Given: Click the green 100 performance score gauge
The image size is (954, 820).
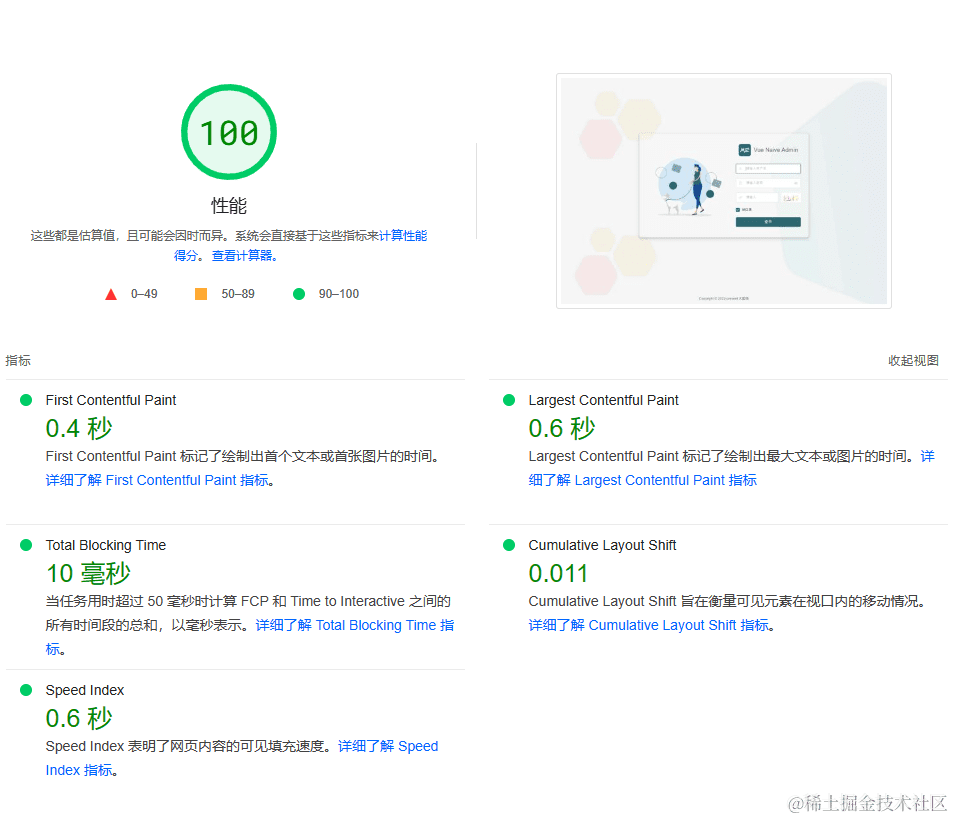Looking at the screenshot, I should click(228, 133).
